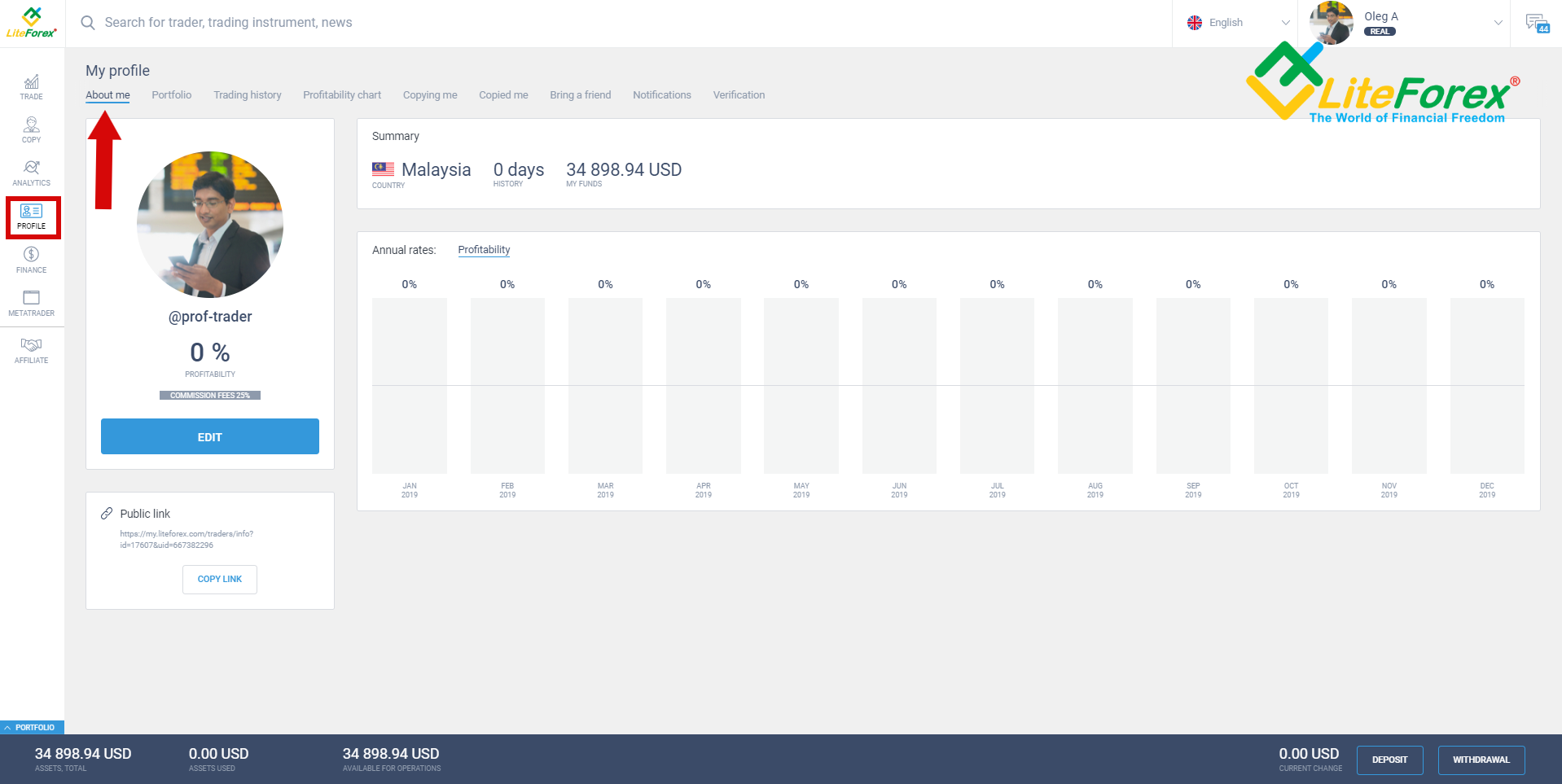Click the COMMISSION FEES 25% indicator

tap(209, 395)
